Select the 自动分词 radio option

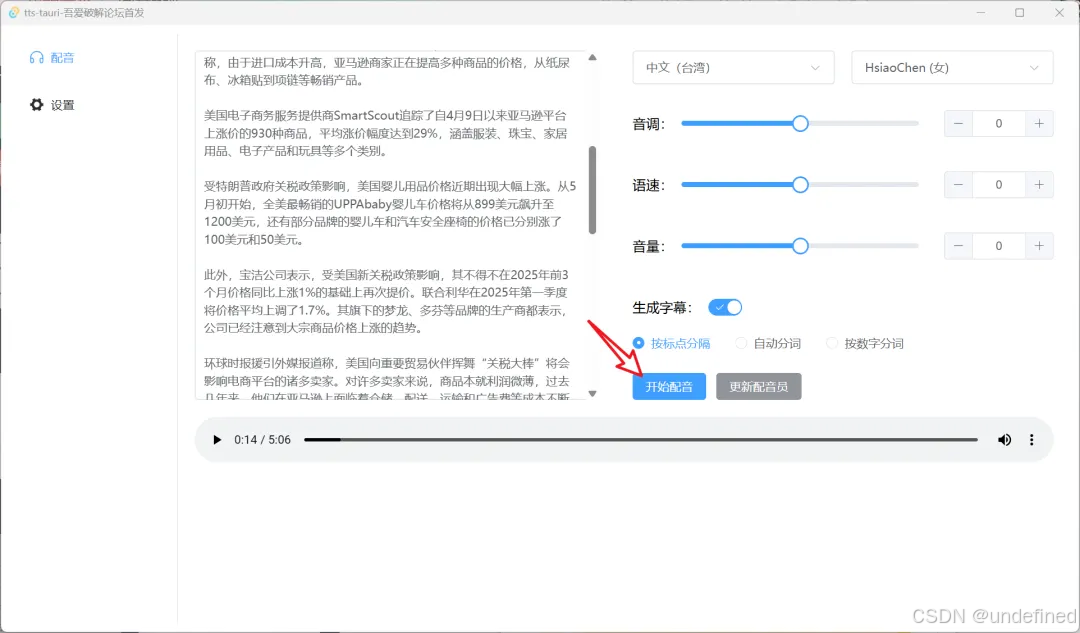coord(768,343)
